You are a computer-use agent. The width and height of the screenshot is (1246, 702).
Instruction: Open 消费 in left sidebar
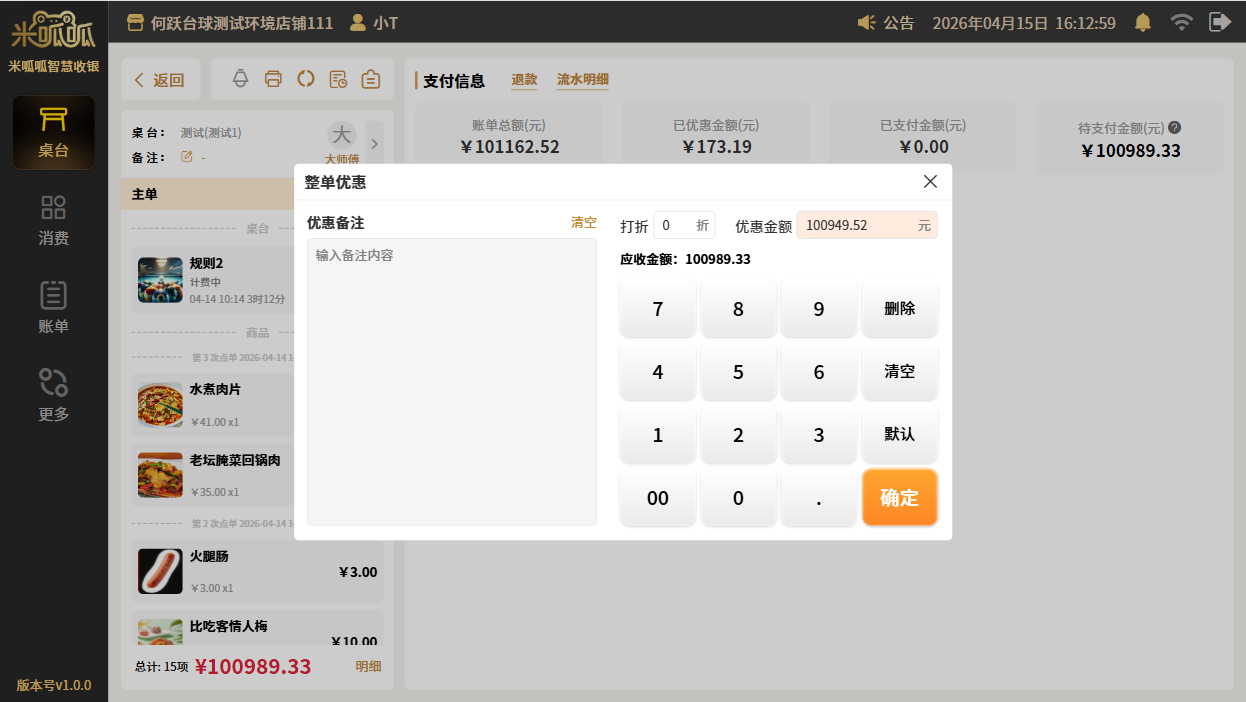[x=54, y=220]
